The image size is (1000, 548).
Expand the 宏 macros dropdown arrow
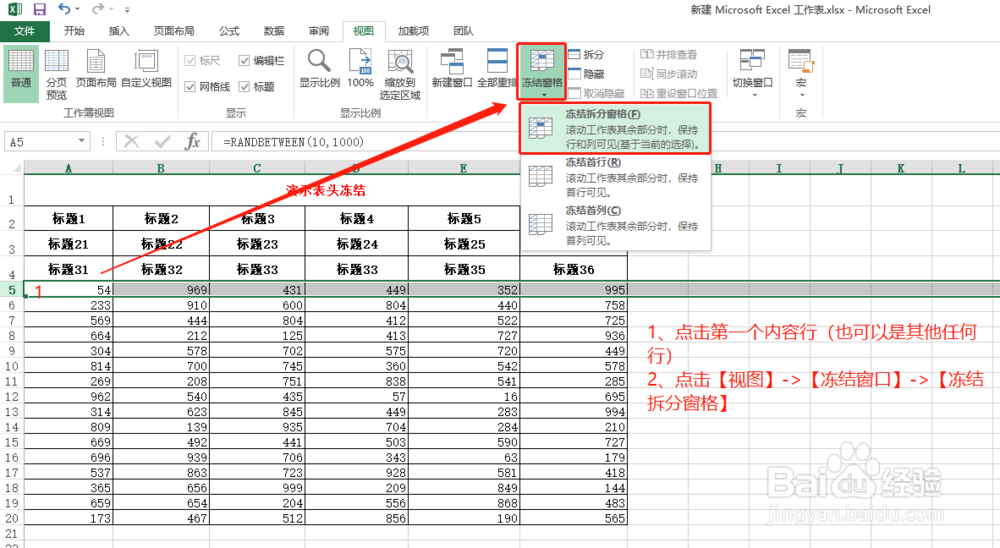802,95
